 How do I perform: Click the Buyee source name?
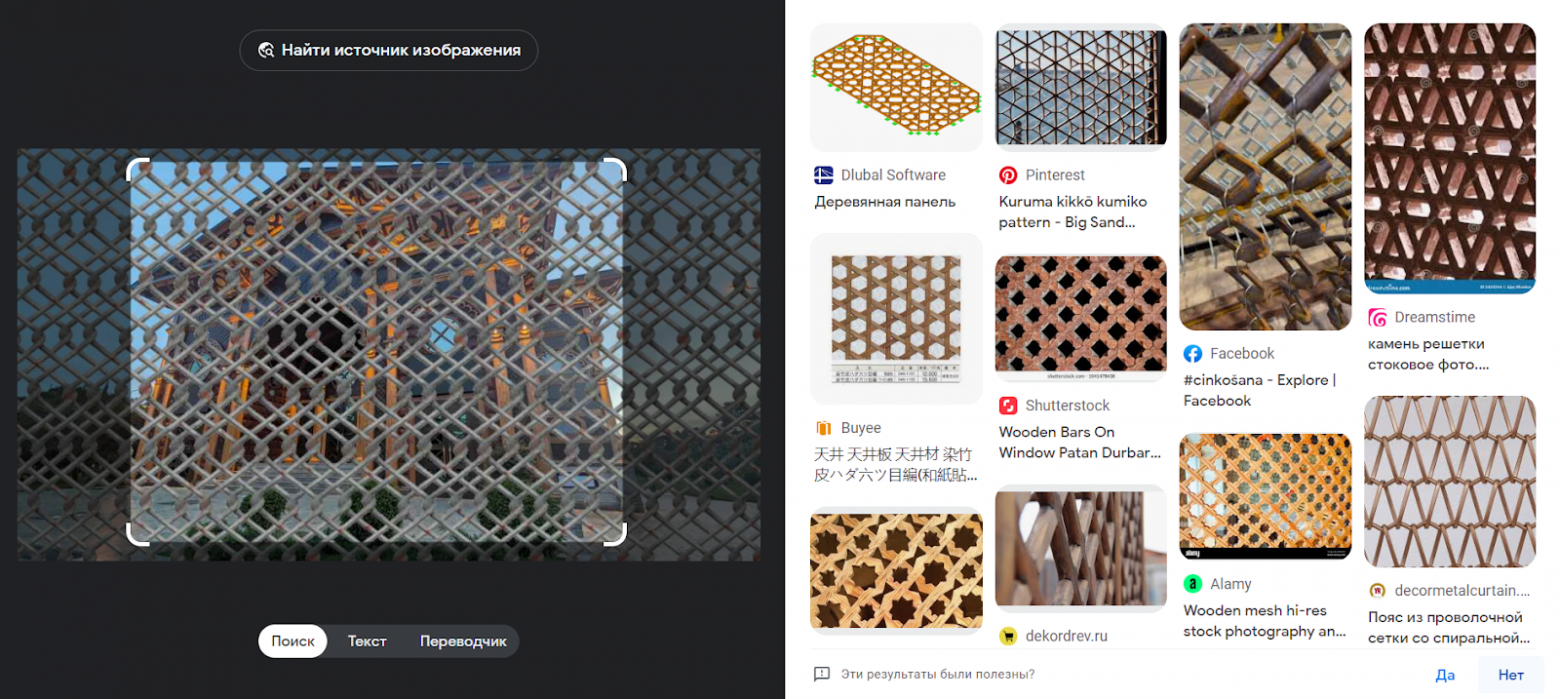tap(861, 428)
